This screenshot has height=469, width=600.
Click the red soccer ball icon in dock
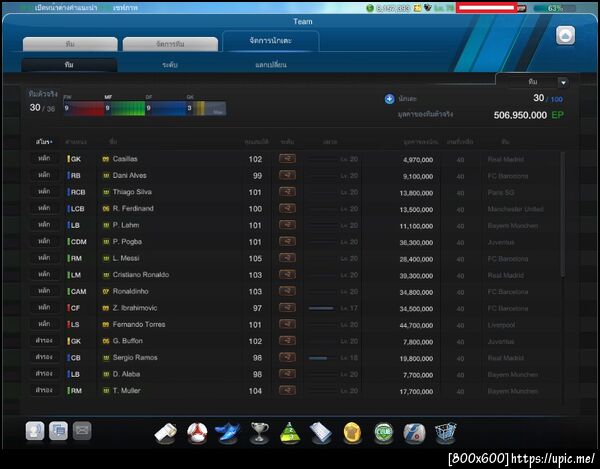pyautogui.click(x=197, y=433)
